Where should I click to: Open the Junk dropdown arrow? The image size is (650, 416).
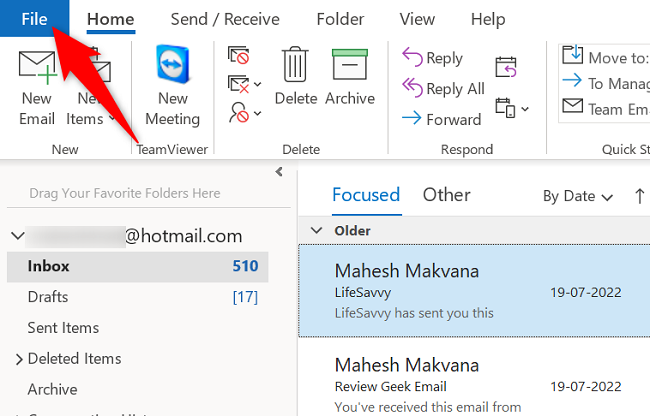pyautogui.click(x=257, y=113)
